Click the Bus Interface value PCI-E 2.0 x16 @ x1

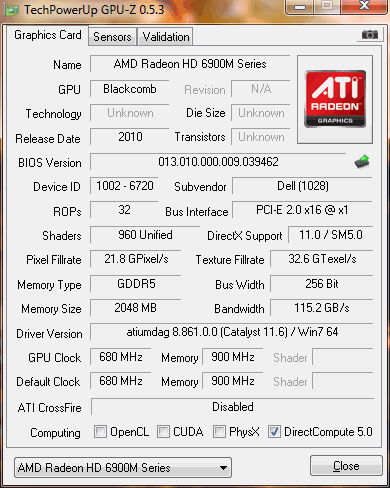point(303,210)
